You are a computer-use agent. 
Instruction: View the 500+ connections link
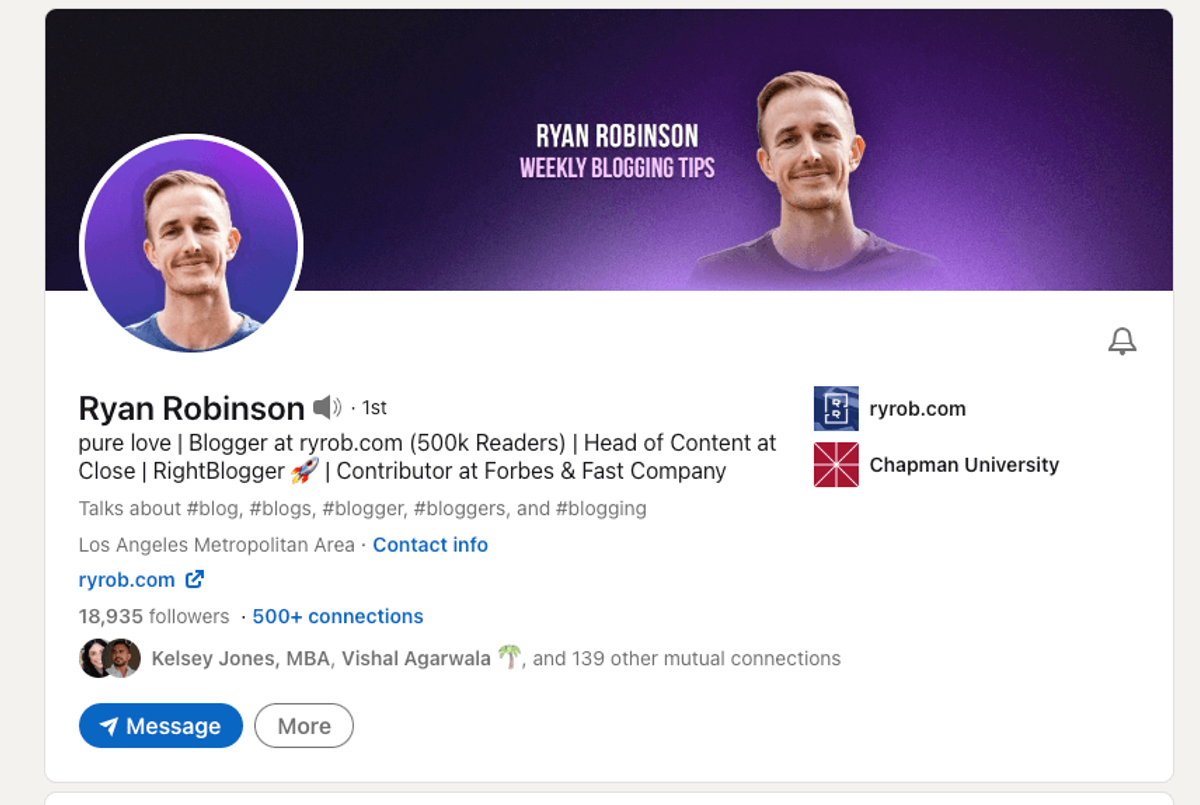click(338, 617)
